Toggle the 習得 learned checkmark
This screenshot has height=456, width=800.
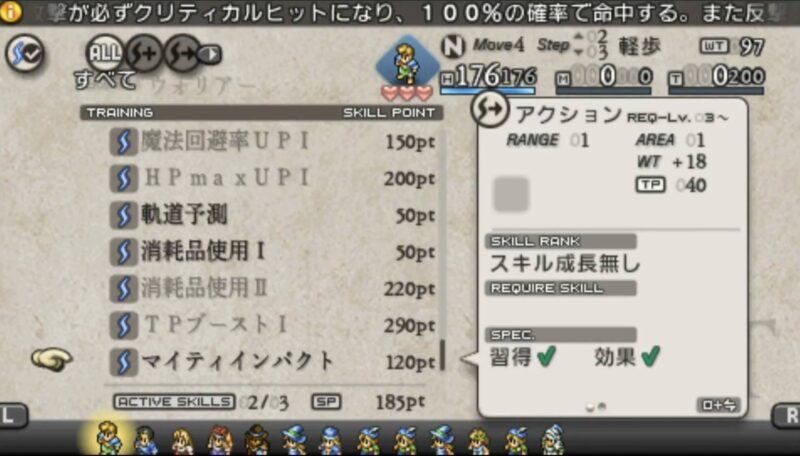pyautogui.click(x=546, y=357)
